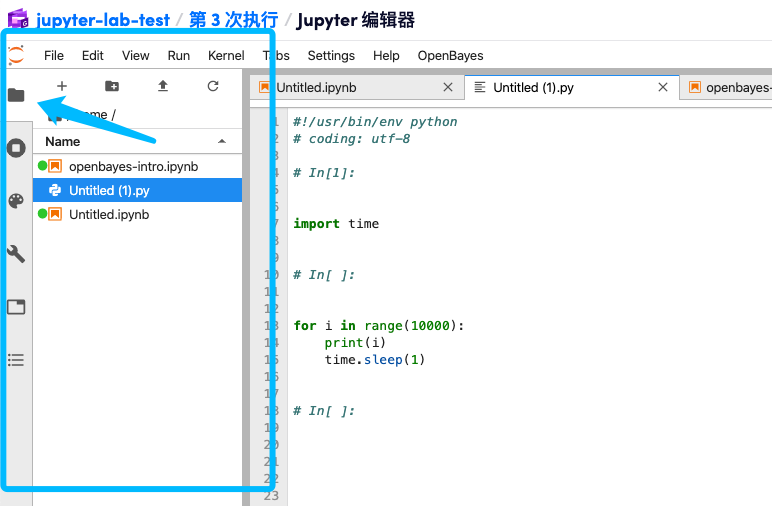Open the Settings menu
This screenshot has height=506, width=772.
coord(331,56)
